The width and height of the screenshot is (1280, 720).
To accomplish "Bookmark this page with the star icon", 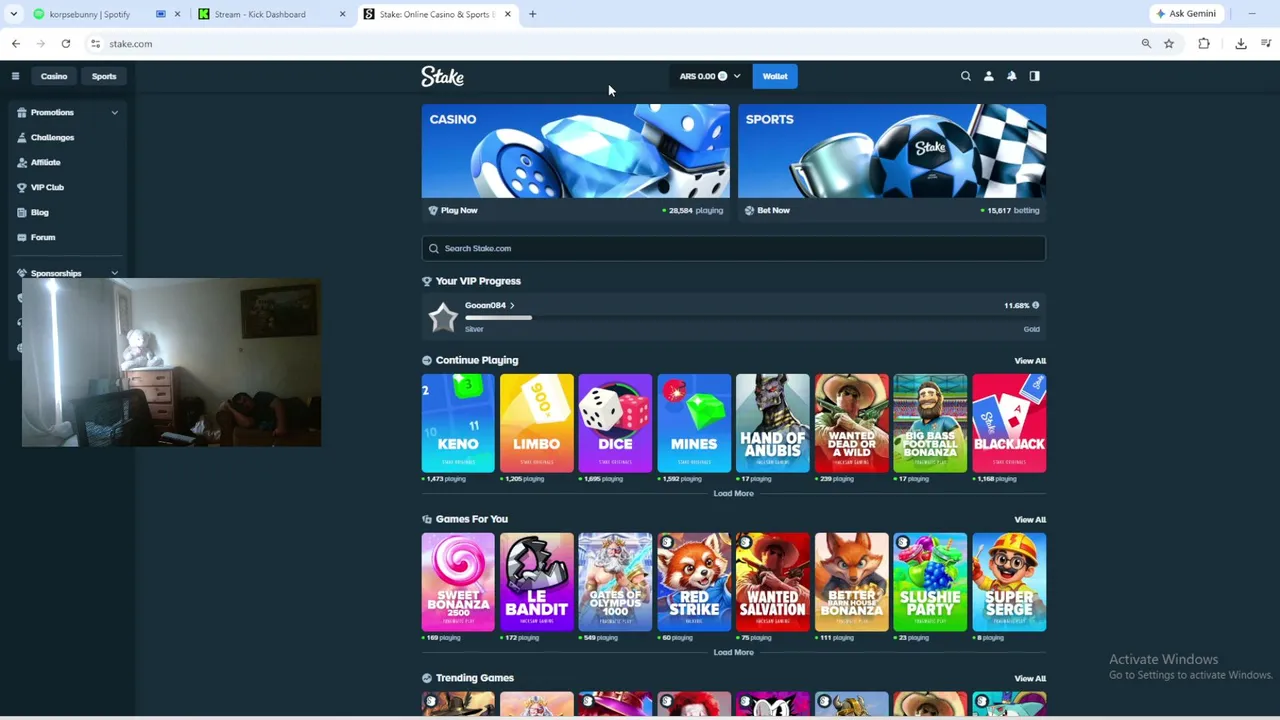I will [x=1169, y=44].
